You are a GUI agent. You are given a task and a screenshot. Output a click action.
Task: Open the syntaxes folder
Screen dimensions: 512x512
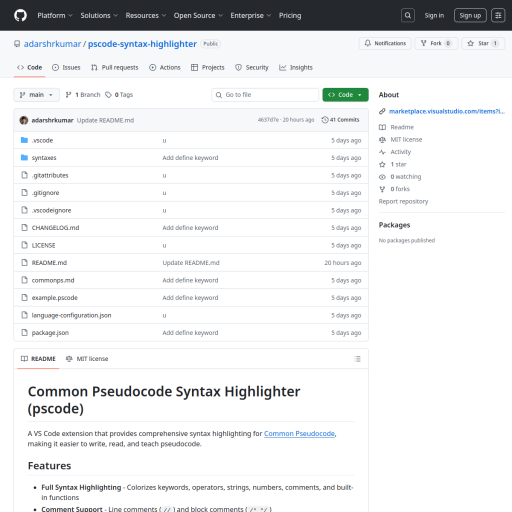point(44,158)
